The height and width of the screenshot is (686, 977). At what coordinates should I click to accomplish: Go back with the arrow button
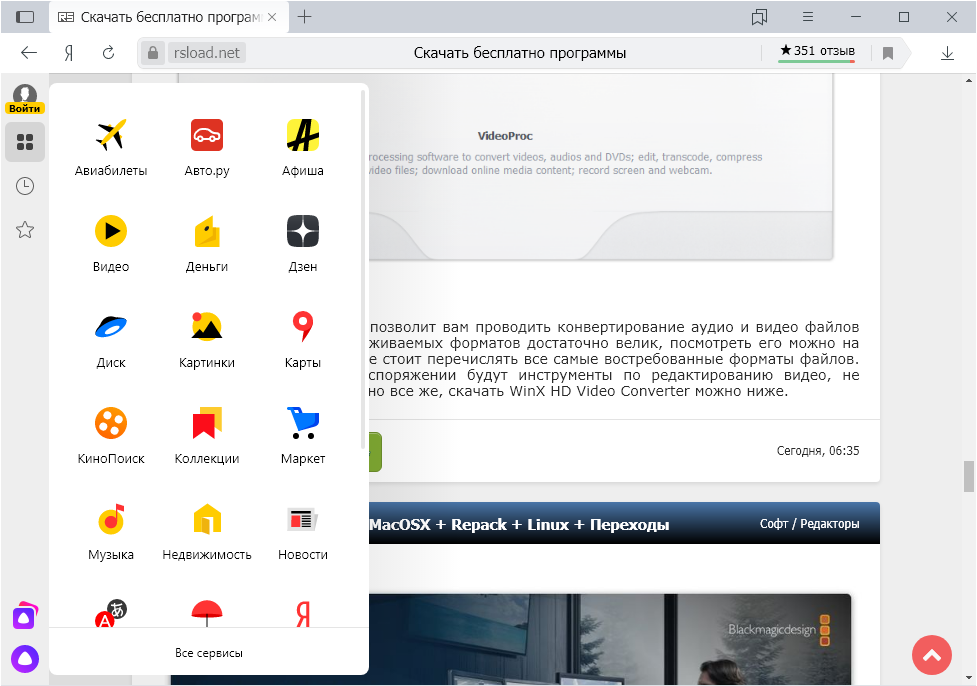coord(29,53)
